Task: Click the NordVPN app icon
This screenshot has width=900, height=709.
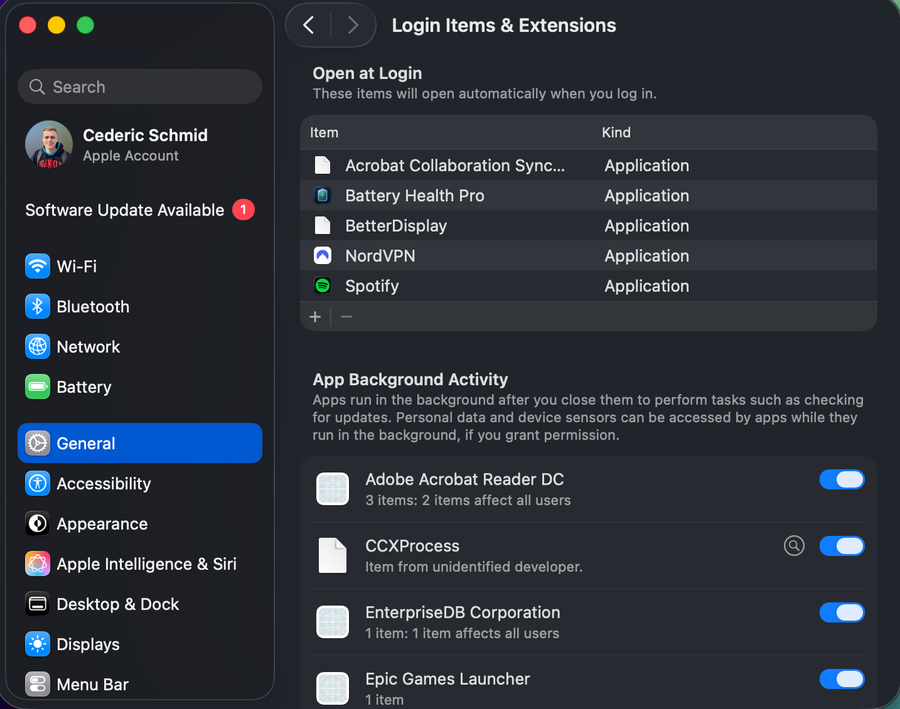Action: click(323, 255)
